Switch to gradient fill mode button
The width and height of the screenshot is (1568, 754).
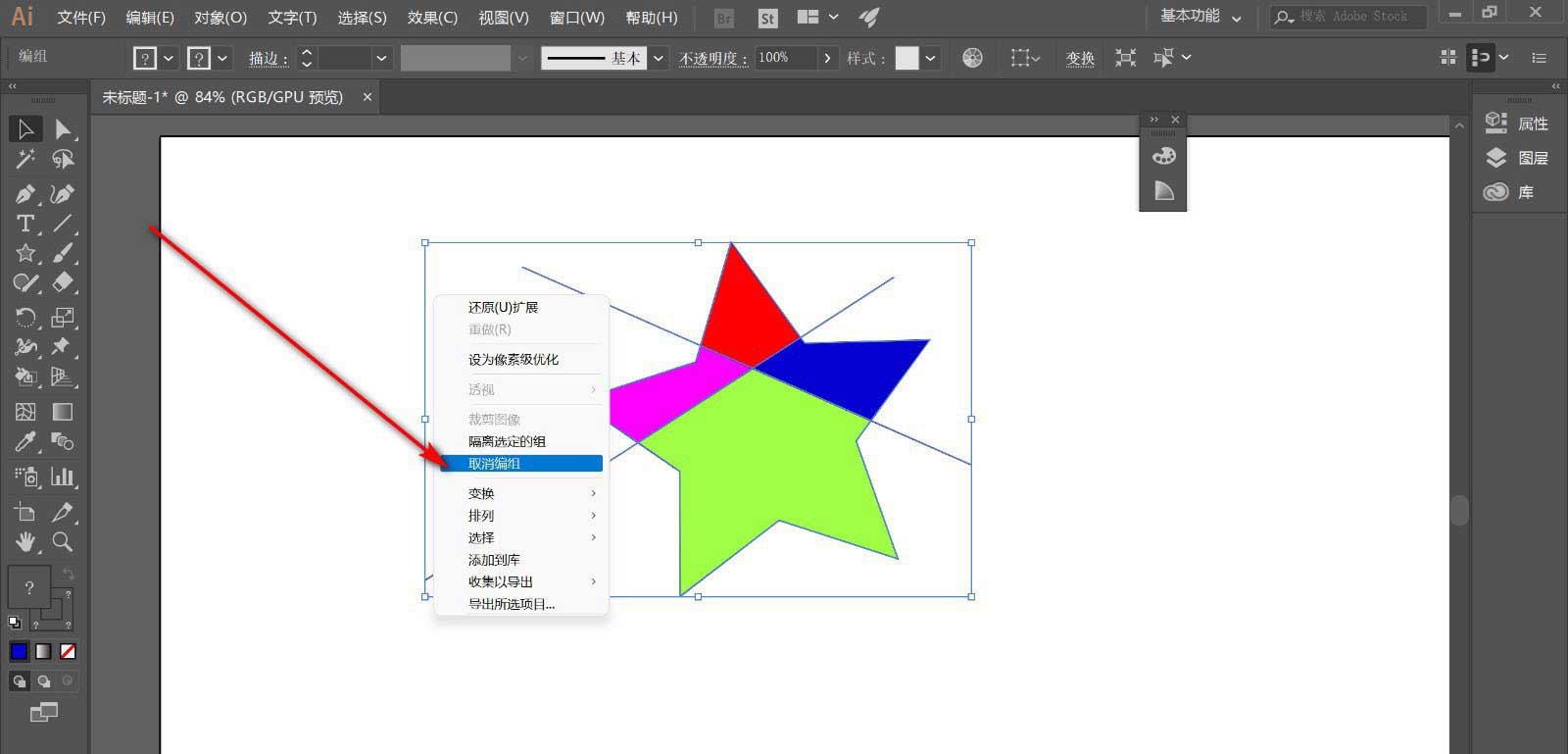pyautogui.click(x=44, y=651)
